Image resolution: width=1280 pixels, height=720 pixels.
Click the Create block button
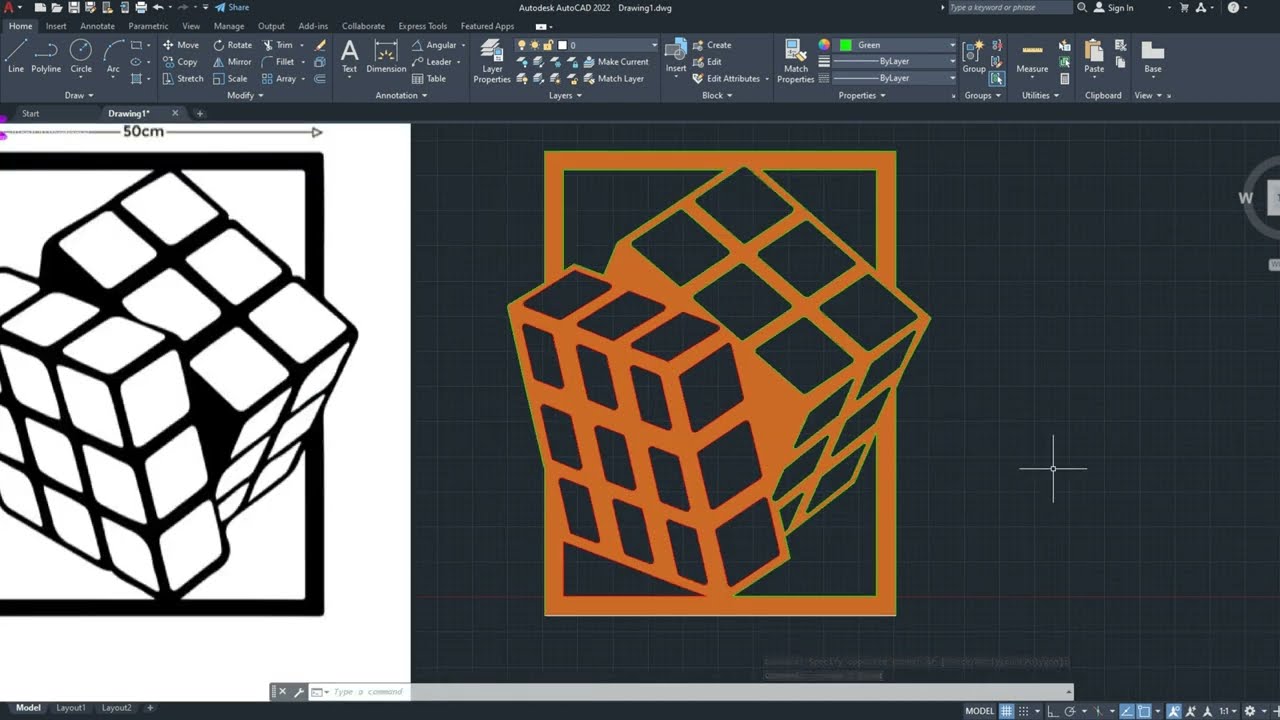pyautogui.click(x=710, y=45)
